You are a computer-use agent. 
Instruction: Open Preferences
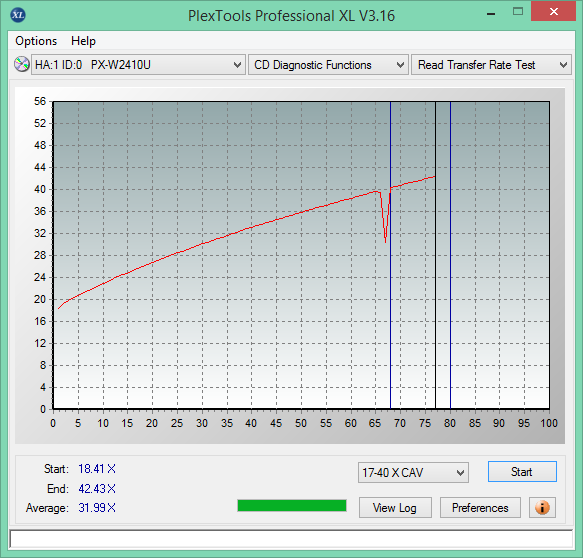480,507
